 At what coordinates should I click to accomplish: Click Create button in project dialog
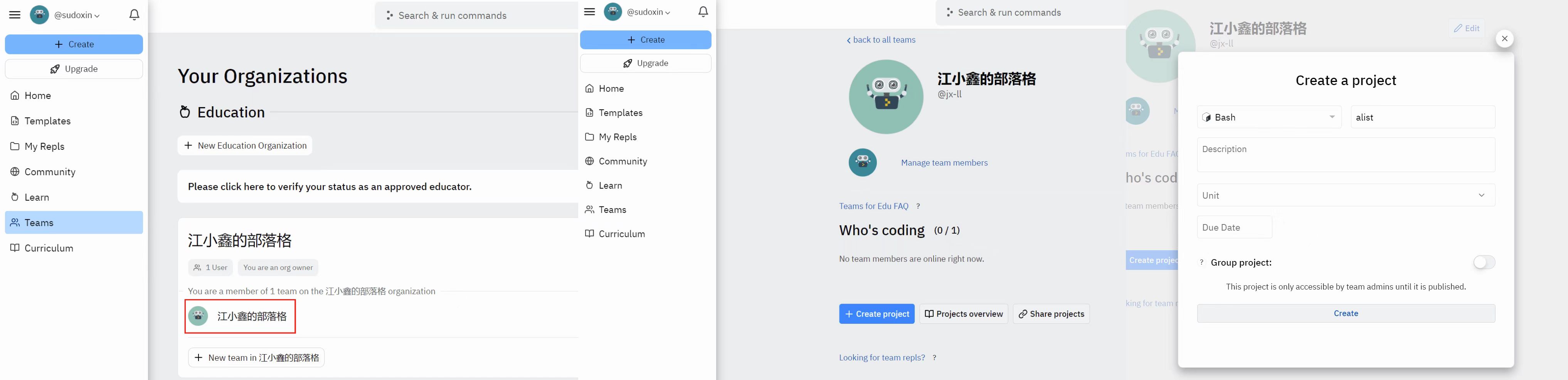[x=1346, y=313]
